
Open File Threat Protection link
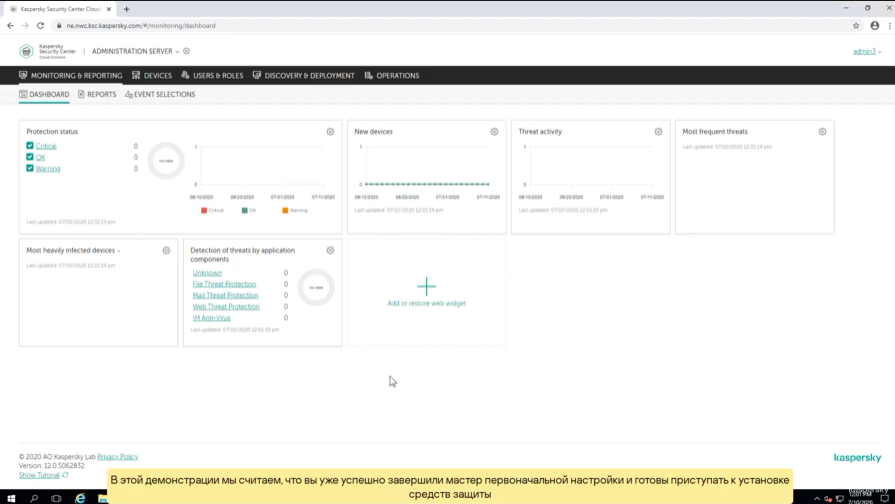pos(224,284)
